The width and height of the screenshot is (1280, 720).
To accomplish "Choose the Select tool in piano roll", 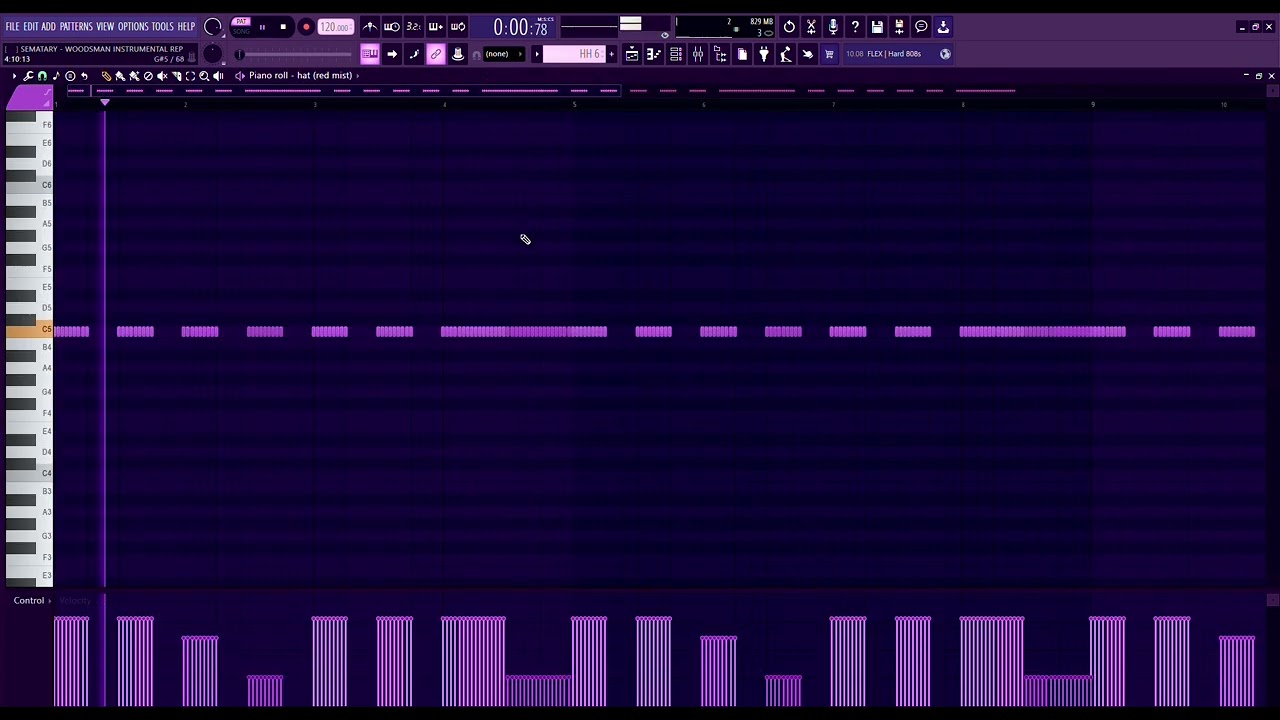I will pos(191,76).
